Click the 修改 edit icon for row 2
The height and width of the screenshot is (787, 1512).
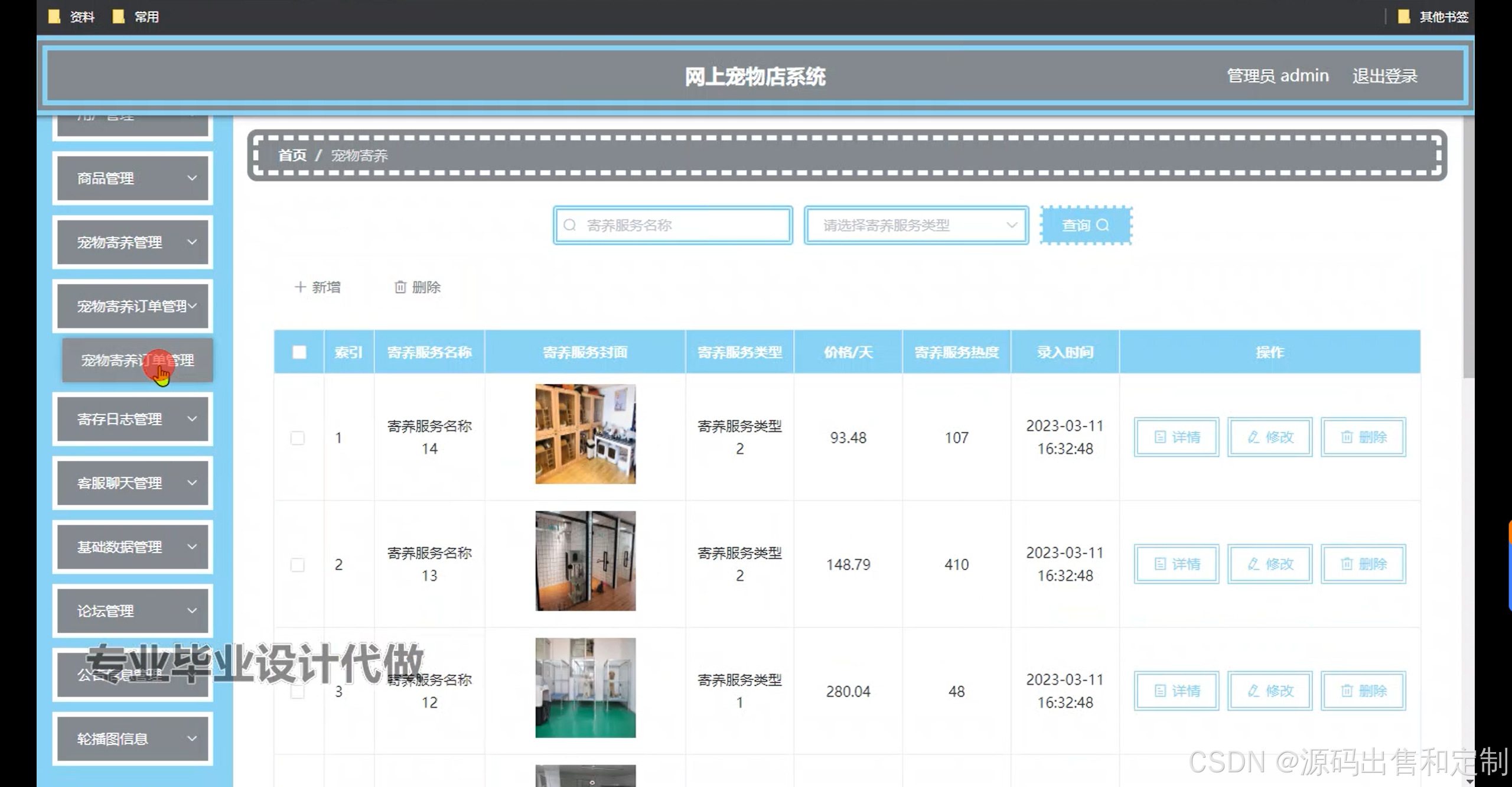point(1253,564)
